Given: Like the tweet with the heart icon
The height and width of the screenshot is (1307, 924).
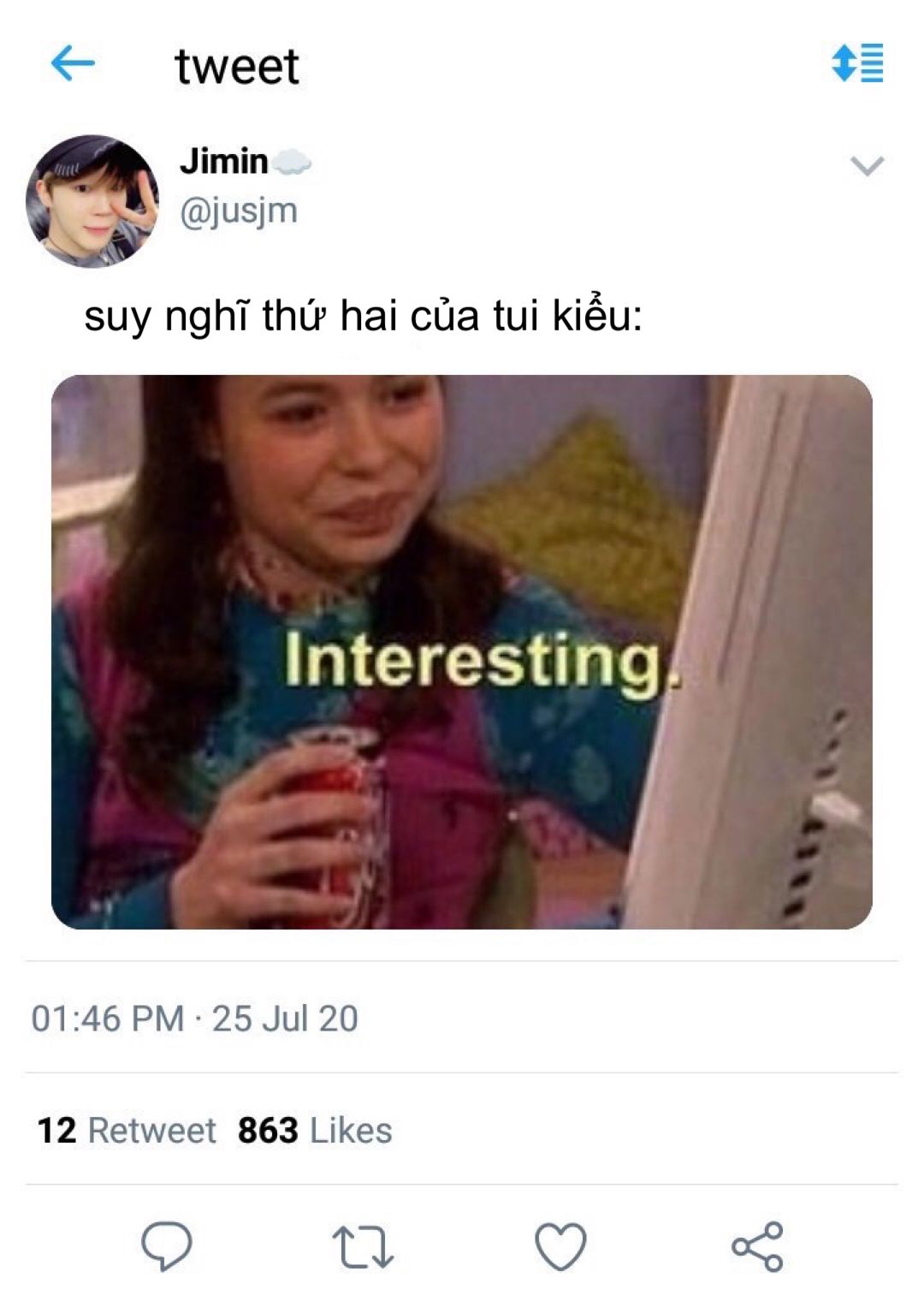Looking at the screenshot, I should 560,1246.
